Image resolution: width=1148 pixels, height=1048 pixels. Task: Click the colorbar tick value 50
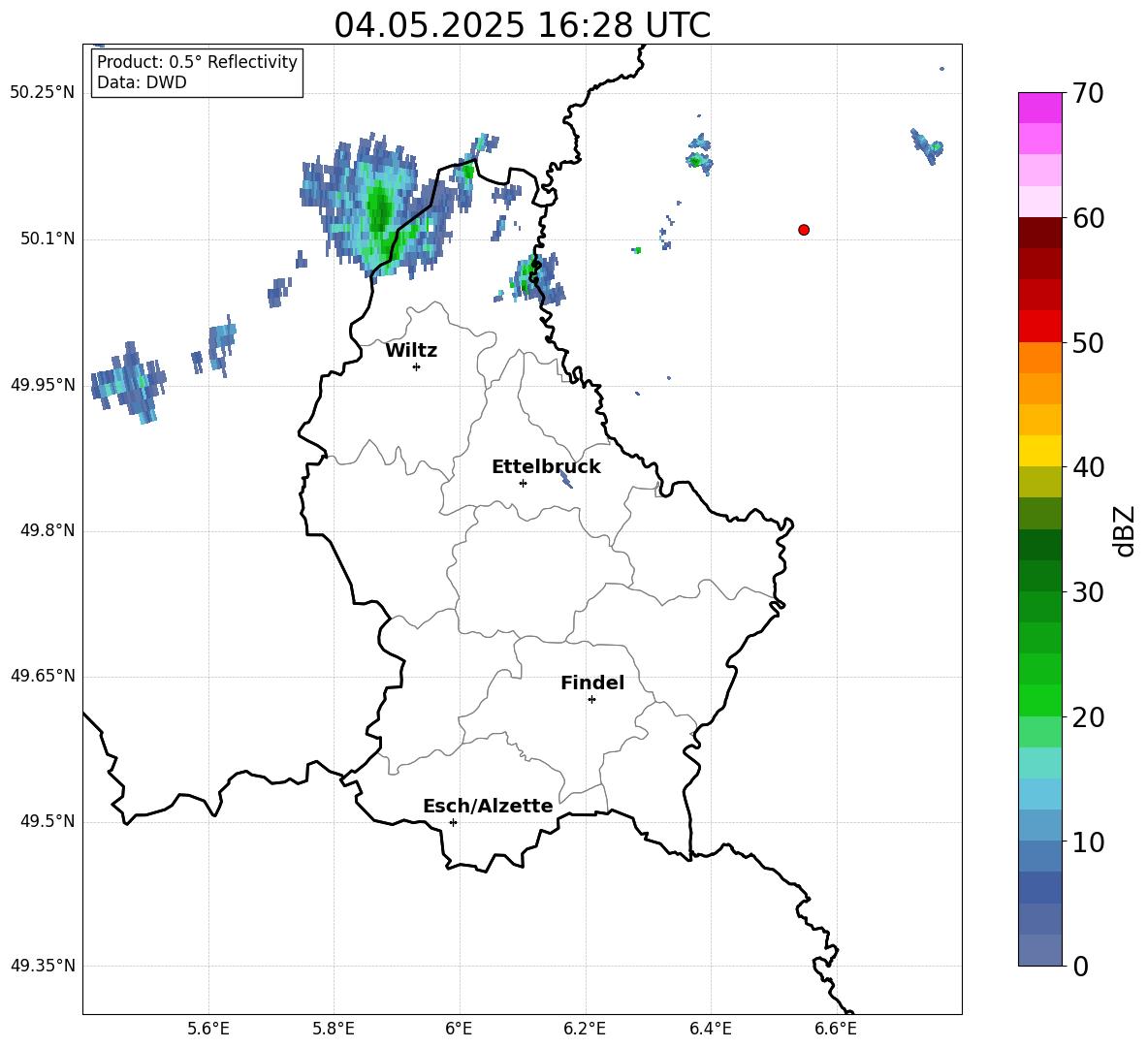(1088, 343)
